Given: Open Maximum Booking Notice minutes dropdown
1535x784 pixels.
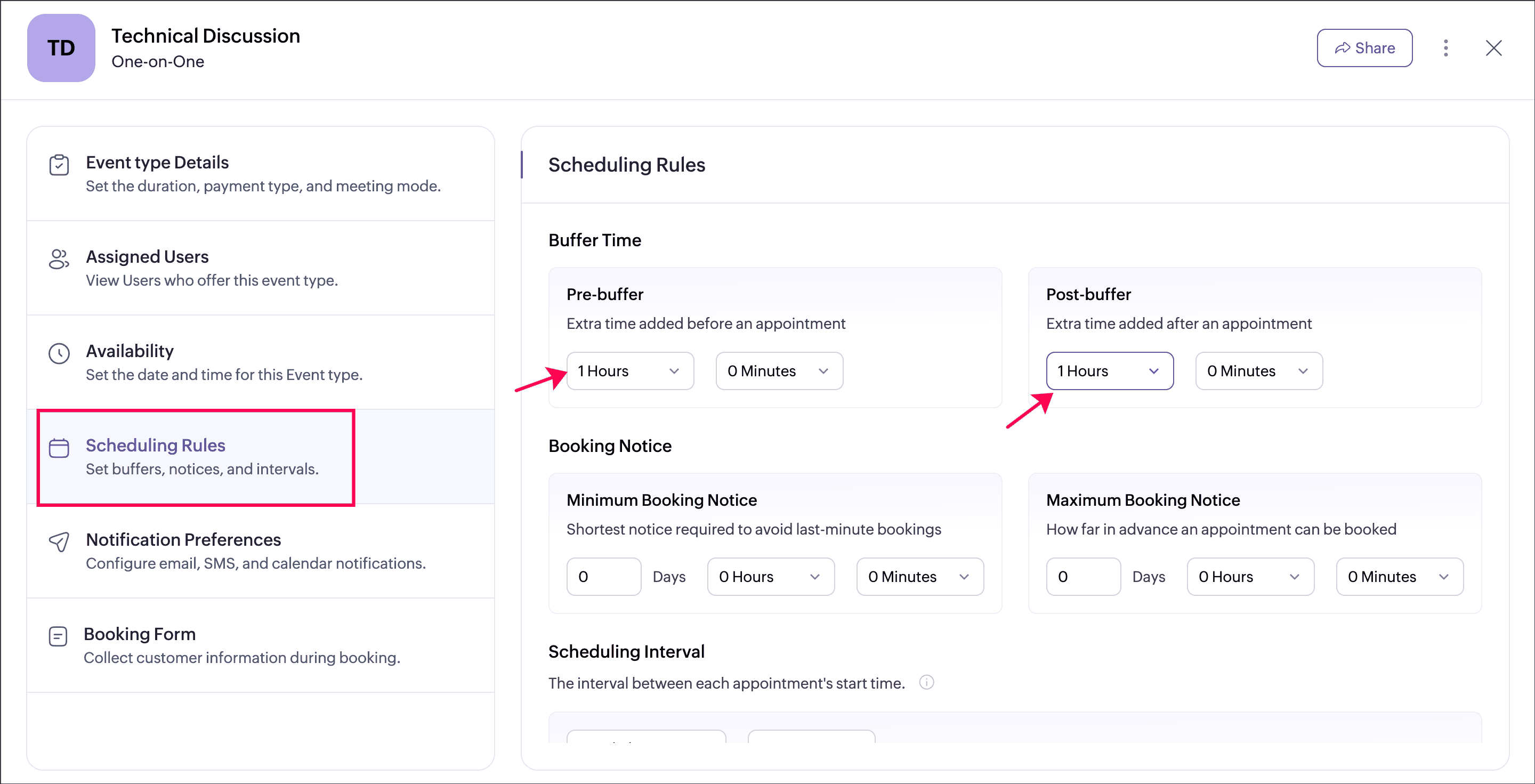Looking at the screenshot, I should (x=1399, y=577).
